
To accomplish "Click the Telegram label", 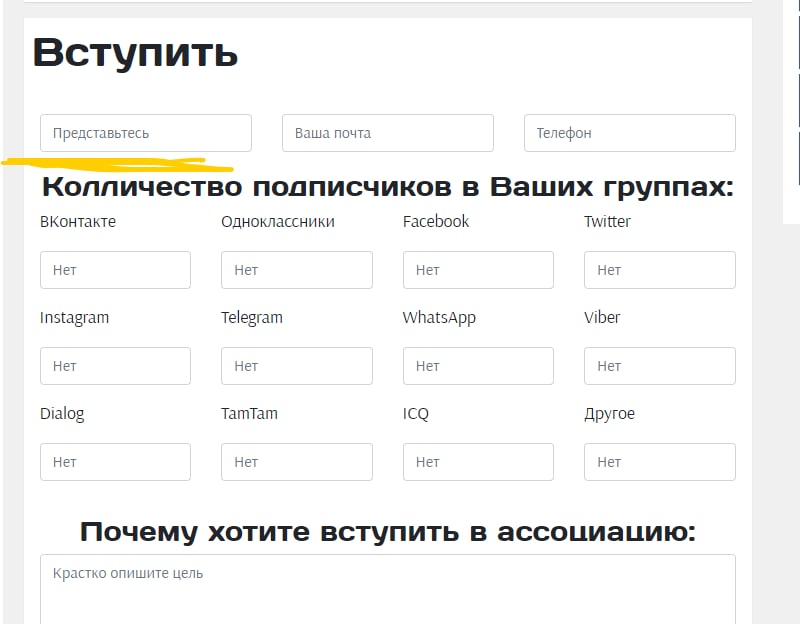I will [x=252, y=318].
